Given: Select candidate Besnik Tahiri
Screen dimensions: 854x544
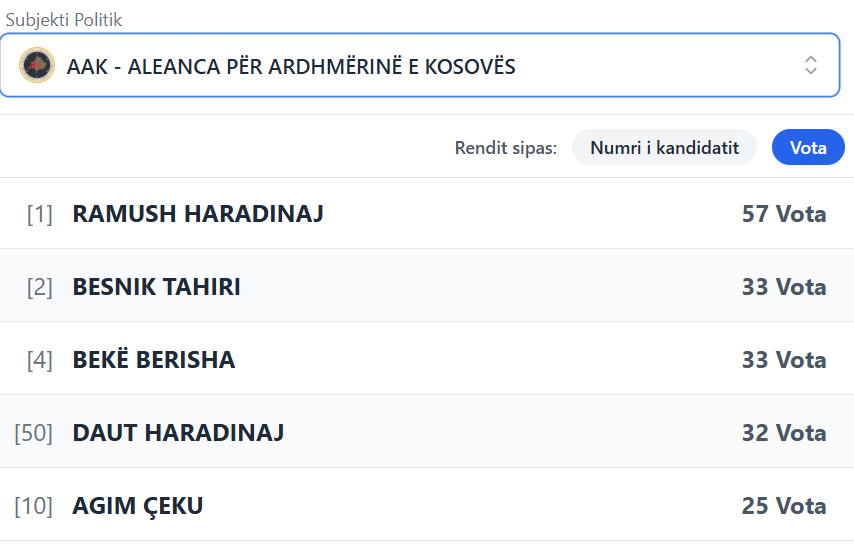Looking at the screenshot, I should (x=156, y=287).
